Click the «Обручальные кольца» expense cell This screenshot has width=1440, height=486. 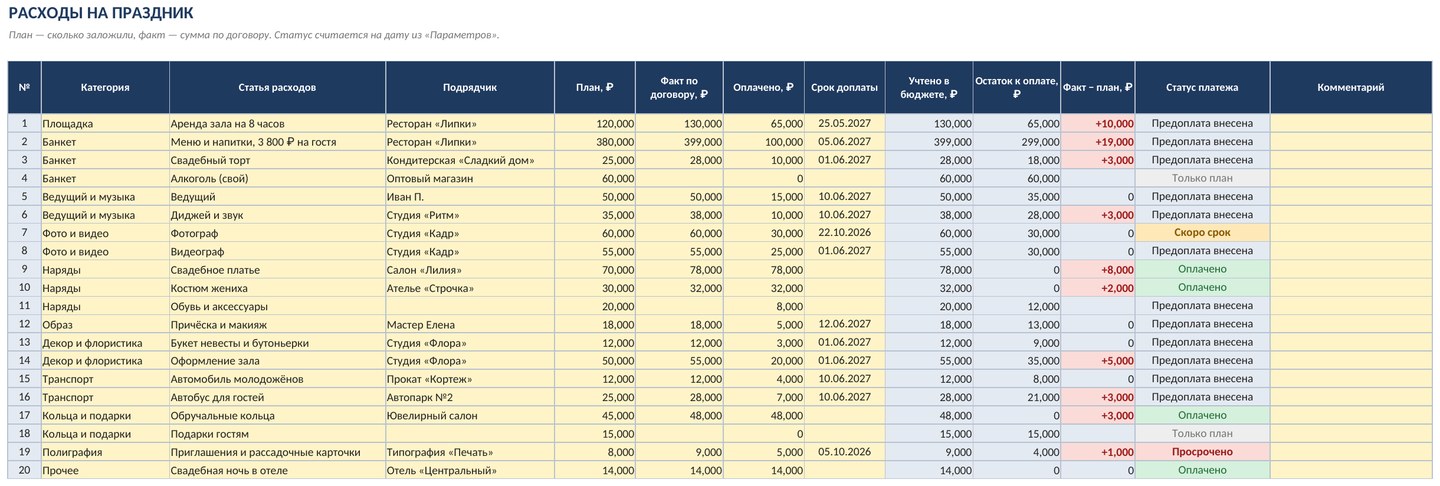(277, 415)
